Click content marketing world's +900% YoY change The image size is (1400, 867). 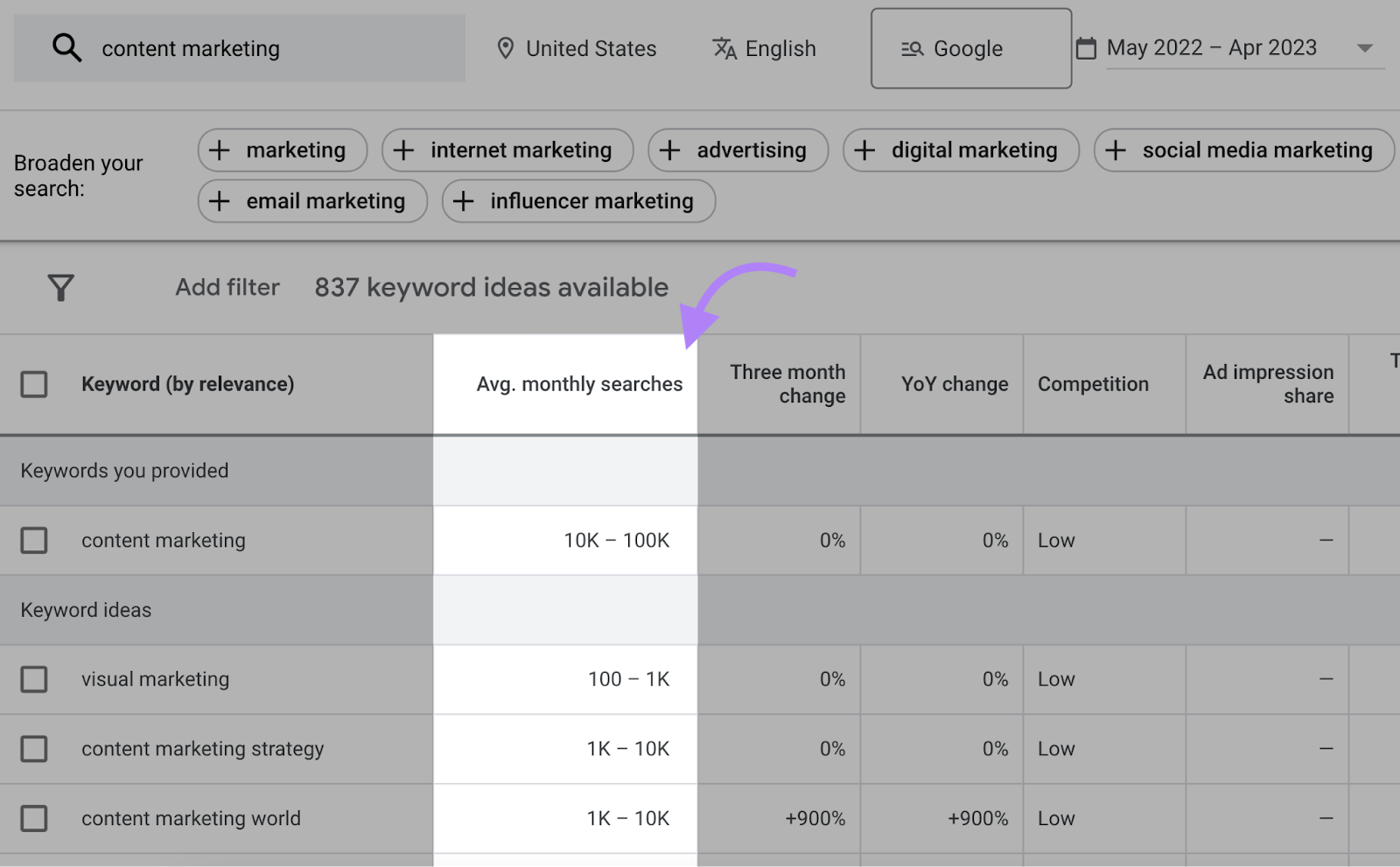(x=977, y=818)
